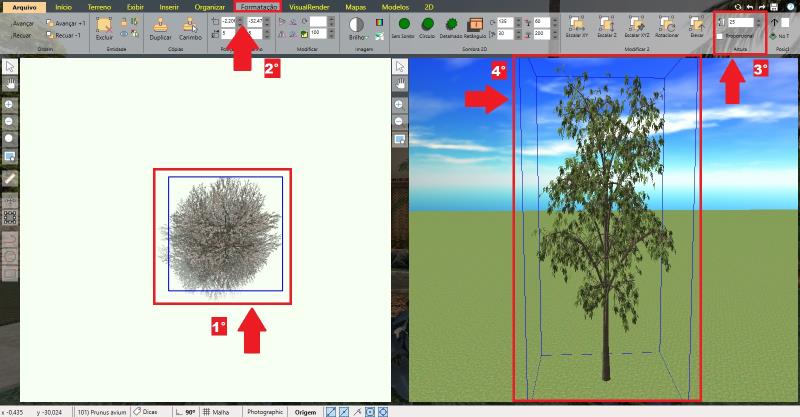Click the Recuar -1 button
800x417 pixels.
65,33
